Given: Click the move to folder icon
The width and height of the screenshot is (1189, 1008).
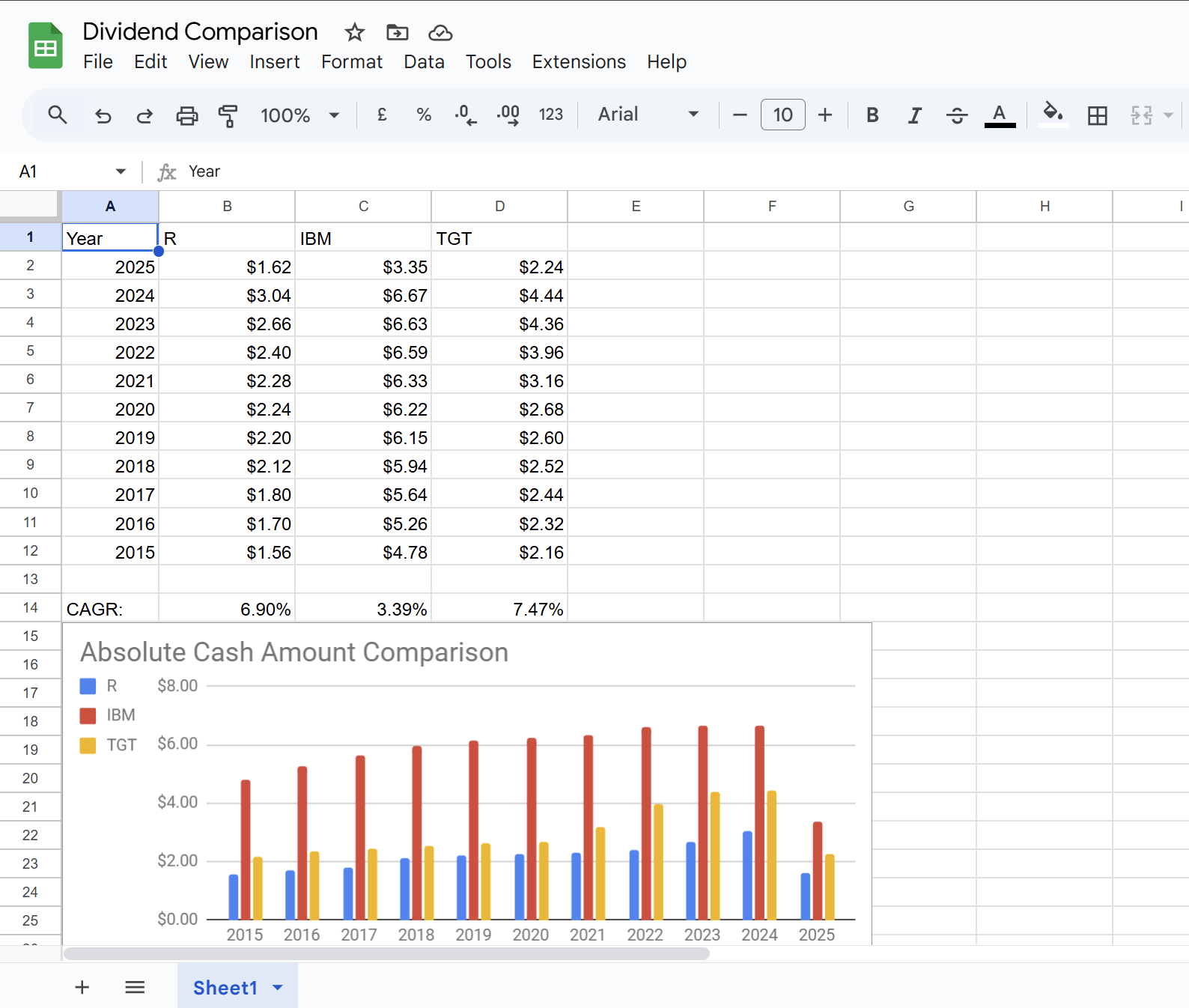Looking at the screenshot, I should [397, 32].
